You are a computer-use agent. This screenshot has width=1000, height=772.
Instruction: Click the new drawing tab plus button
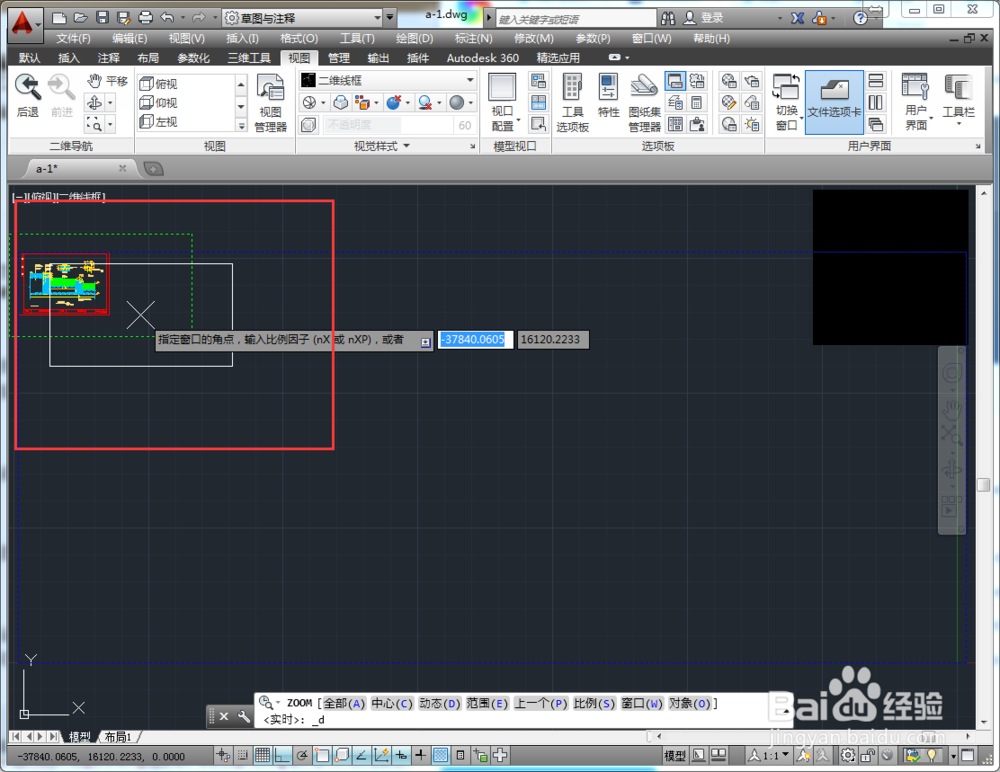tap(154, 168)
